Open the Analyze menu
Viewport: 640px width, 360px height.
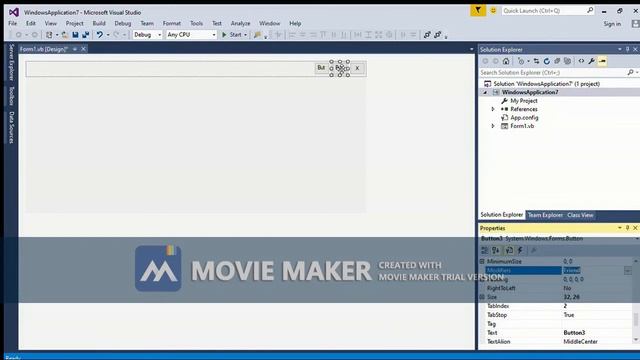(240, 23)
